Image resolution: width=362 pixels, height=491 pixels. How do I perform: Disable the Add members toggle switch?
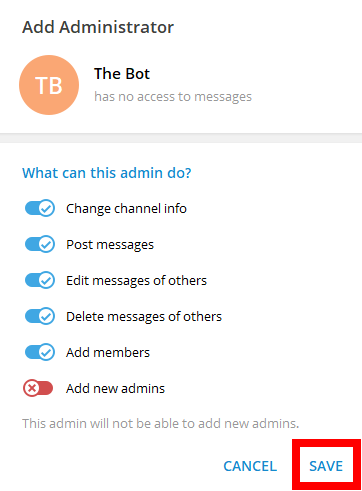pyautogui.click(x=40, y=352)
